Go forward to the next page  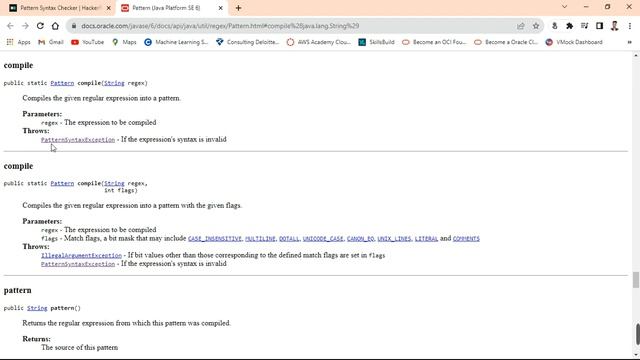click(x=25, y=26)
